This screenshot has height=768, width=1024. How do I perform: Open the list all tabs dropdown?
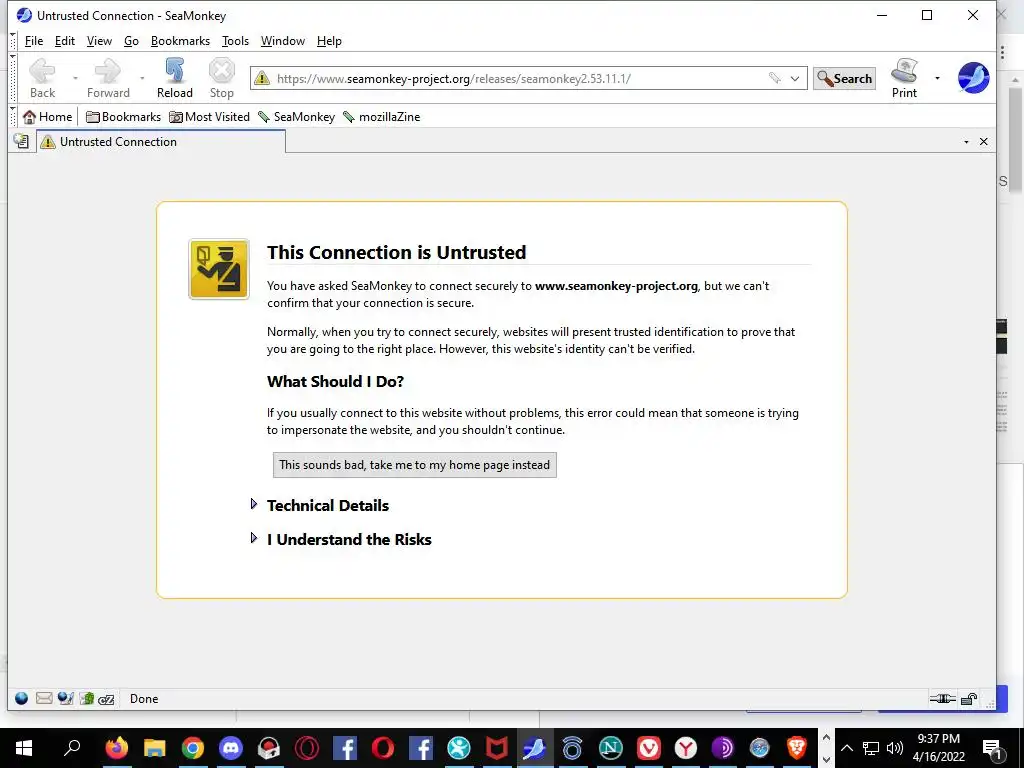point(966,142)
